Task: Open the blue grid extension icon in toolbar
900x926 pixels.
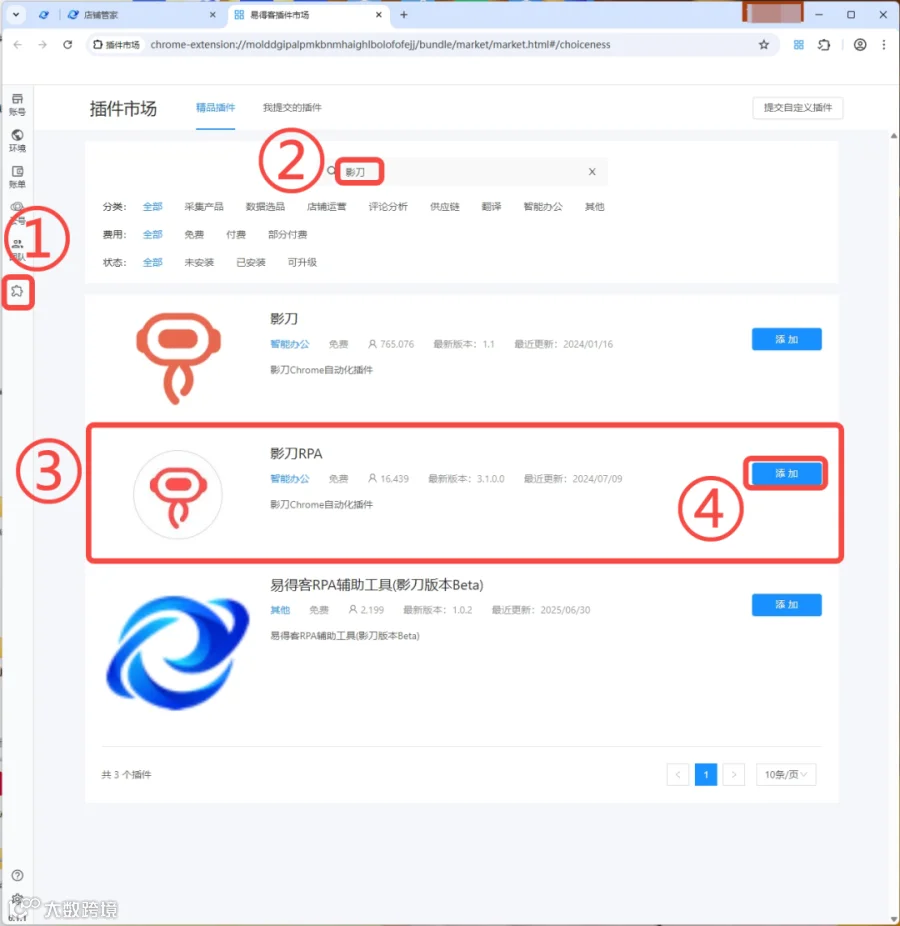Action: (798, 44)
